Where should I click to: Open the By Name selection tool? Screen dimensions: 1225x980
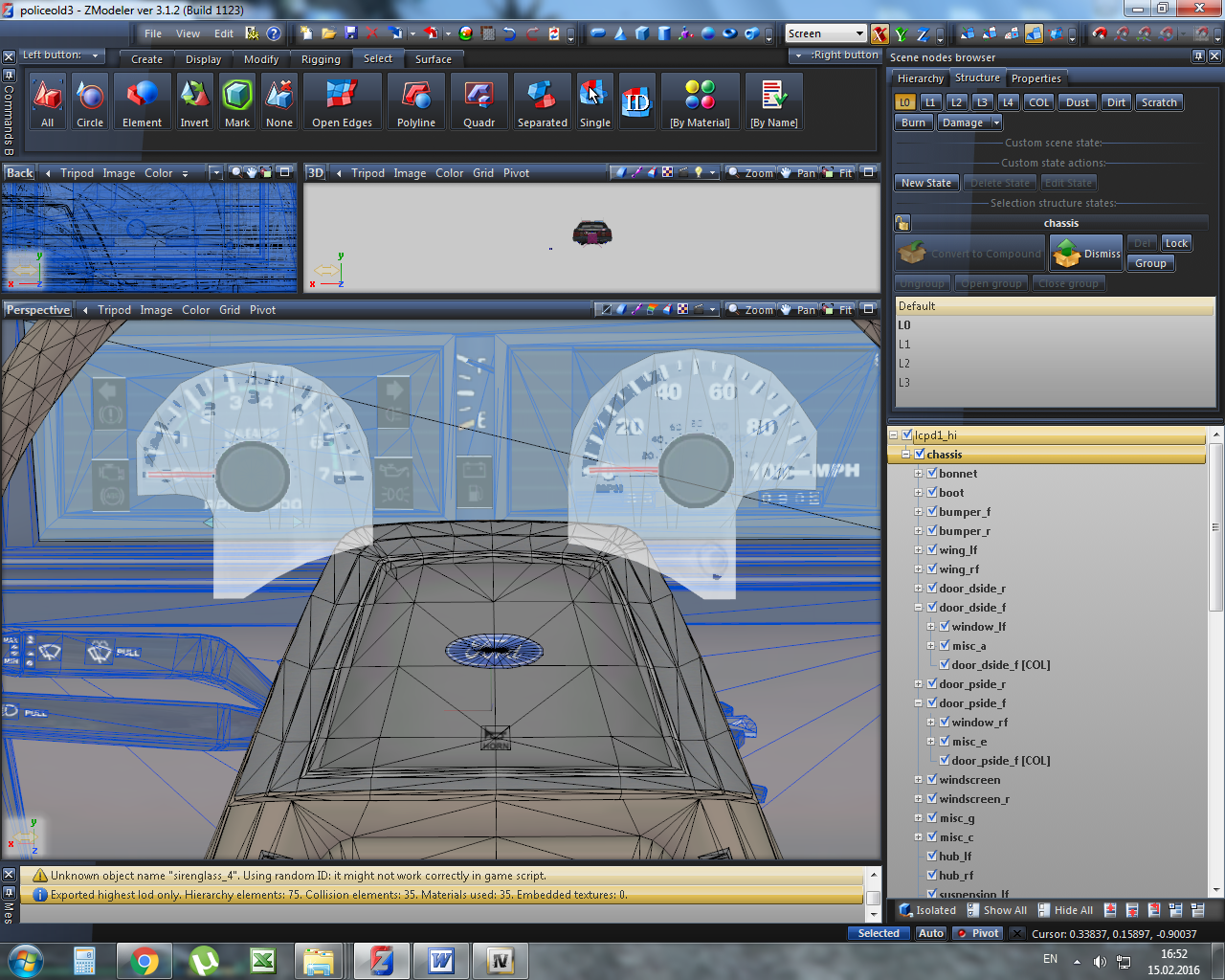click(773, 101)
